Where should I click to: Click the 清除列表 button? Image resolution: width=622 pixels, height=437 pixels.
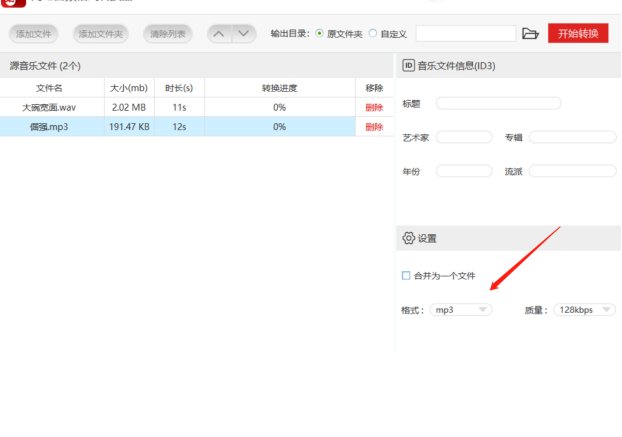pyautogui.click(x=168, y=34)
